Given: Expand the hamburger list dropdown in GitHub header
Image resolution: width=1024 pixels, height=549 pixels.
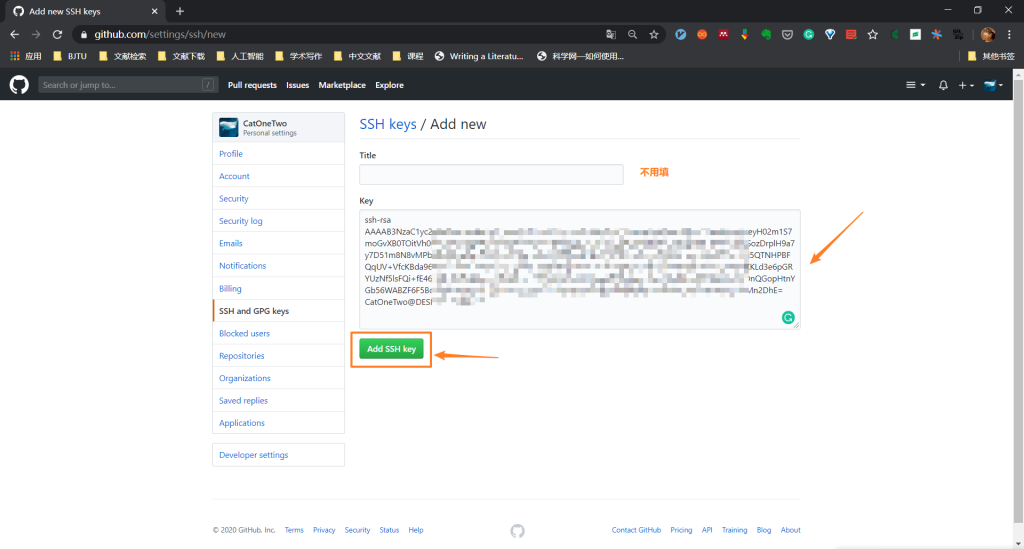Looking at the screenshot, I should 915,85.
